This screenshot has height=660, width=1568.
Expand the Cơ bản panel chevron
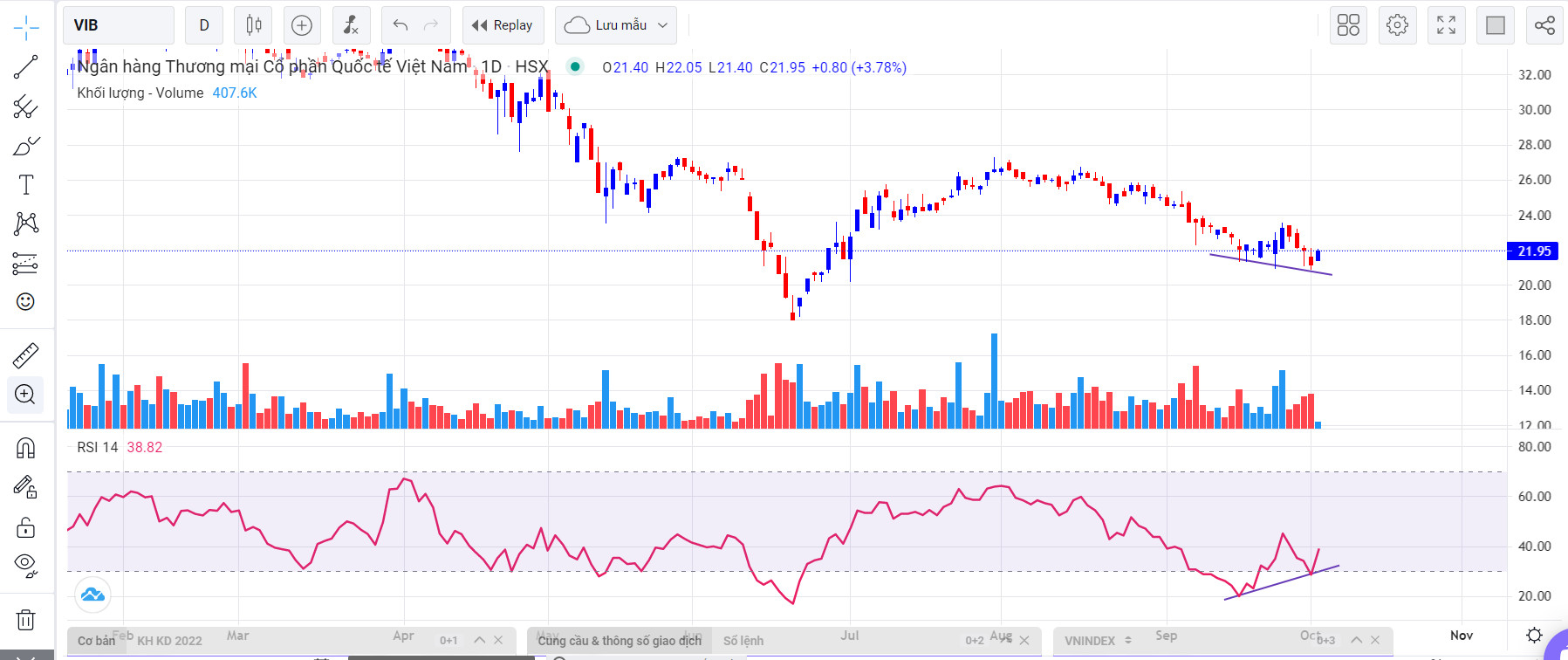point(479,640)
